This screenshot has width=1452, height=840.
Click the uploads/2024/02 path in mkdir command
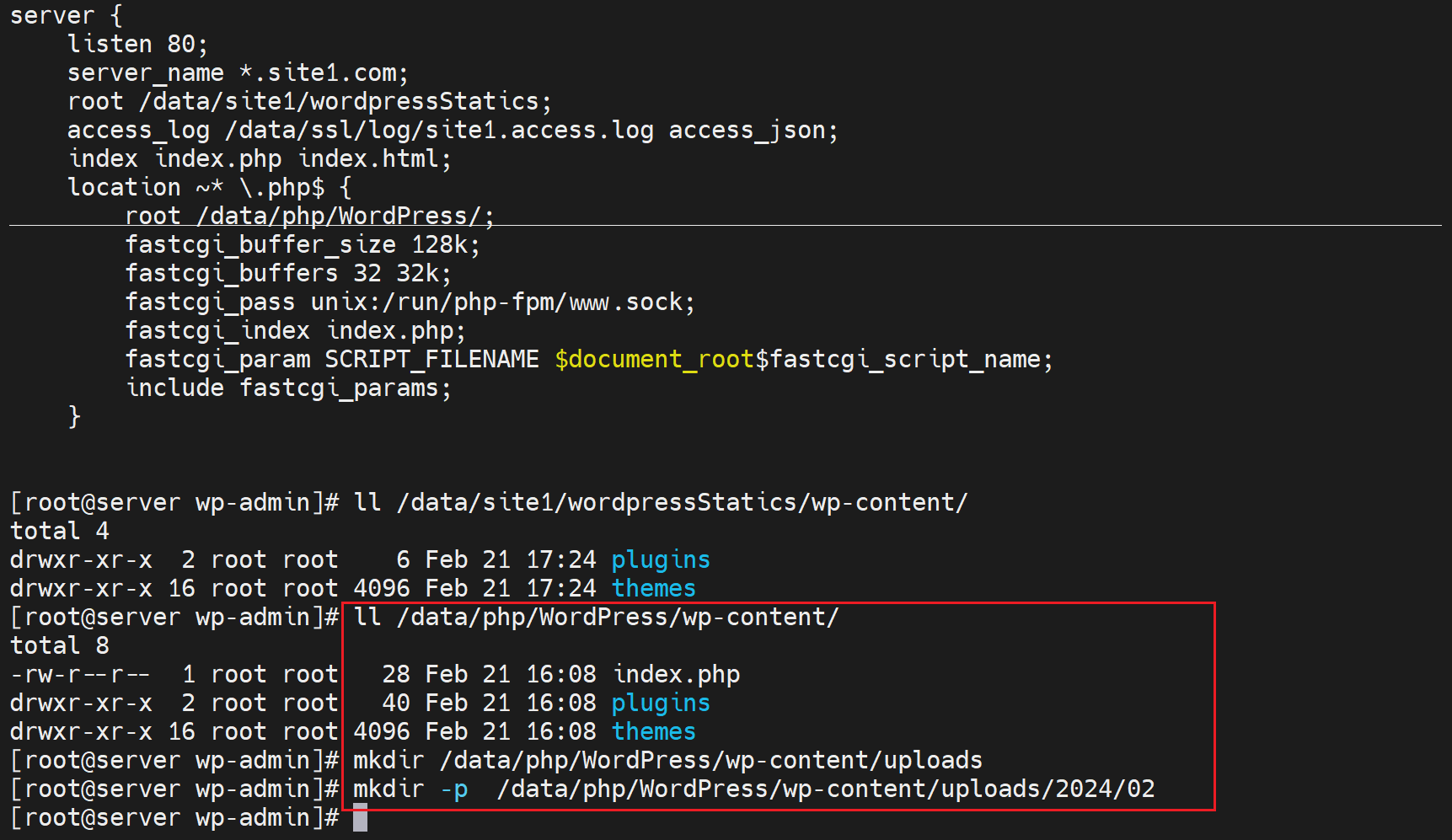[1047, 789]
